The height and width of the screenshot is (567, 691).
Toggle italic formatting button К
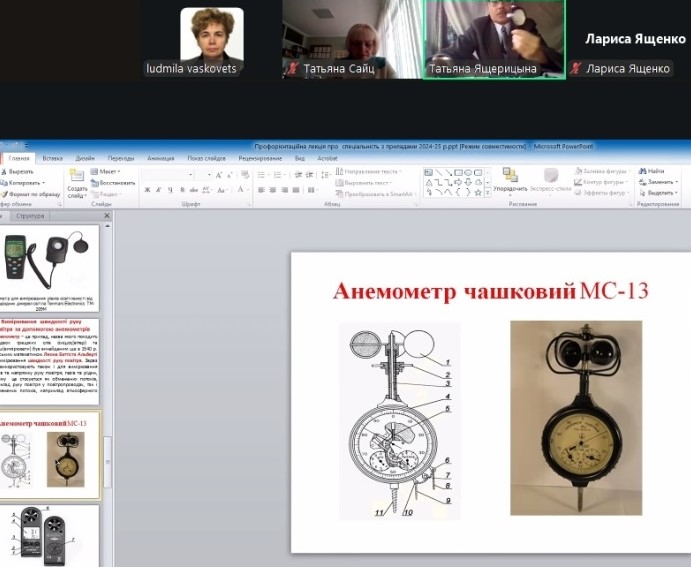158,190
